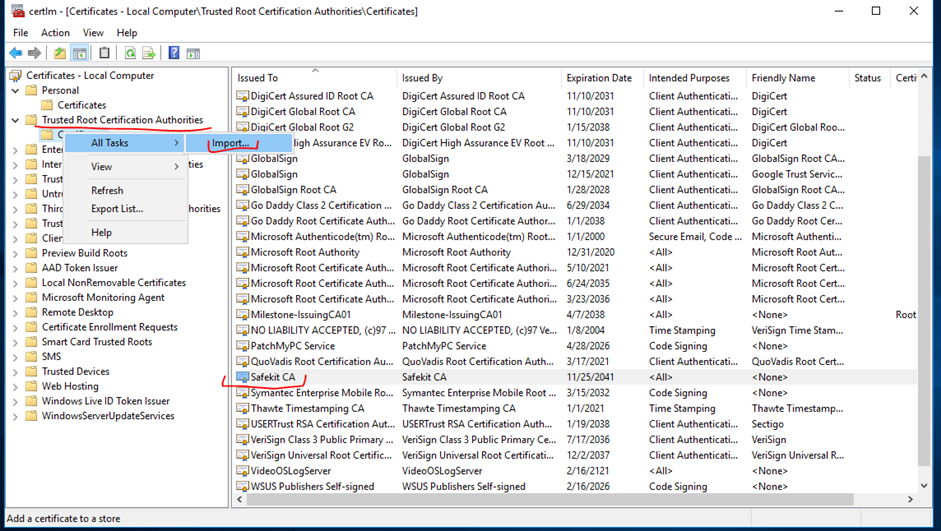Click the VideoOSLogServer certificate icon
Image resolution: width=941 pixels, height=531 pixels.
pyautogui.click(x=242, y=471)
